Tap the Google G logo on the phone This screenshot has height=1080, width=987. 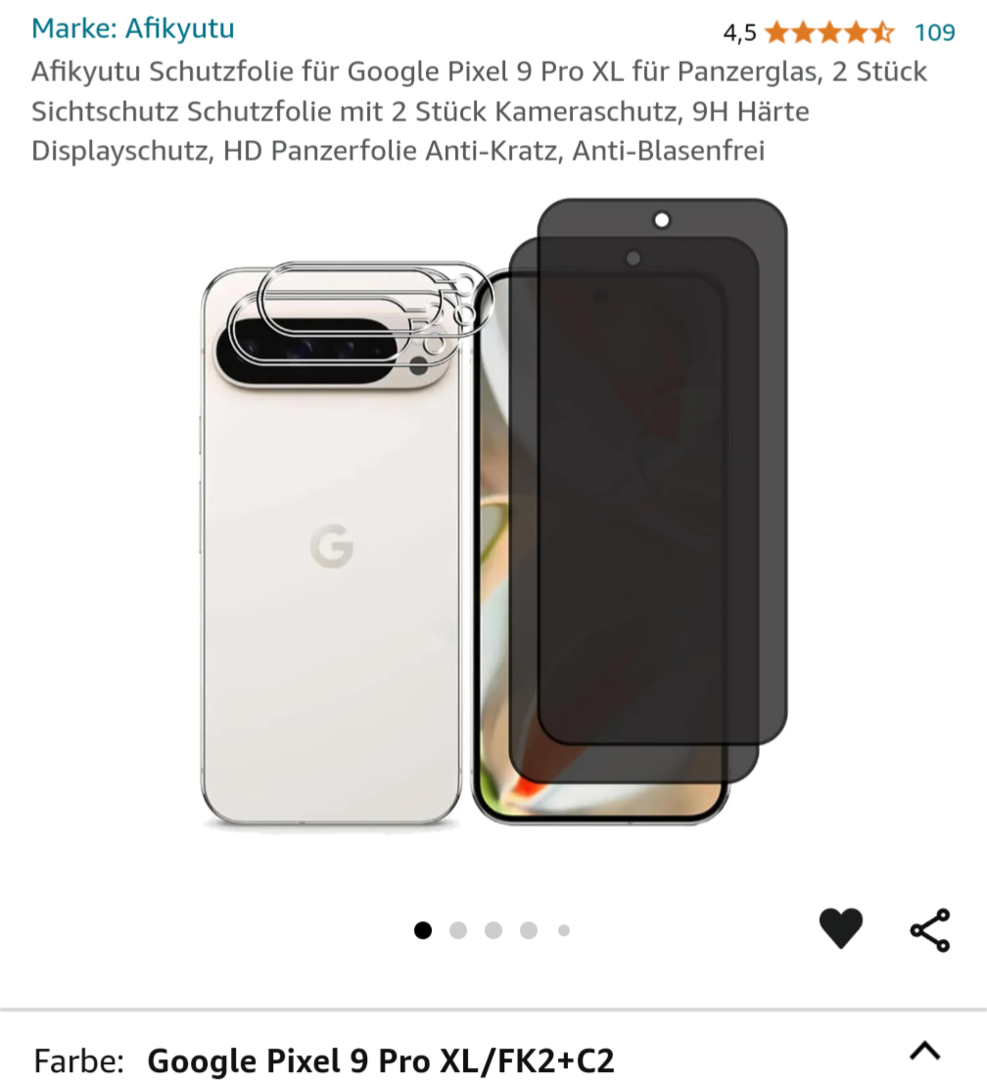point(332,546)
